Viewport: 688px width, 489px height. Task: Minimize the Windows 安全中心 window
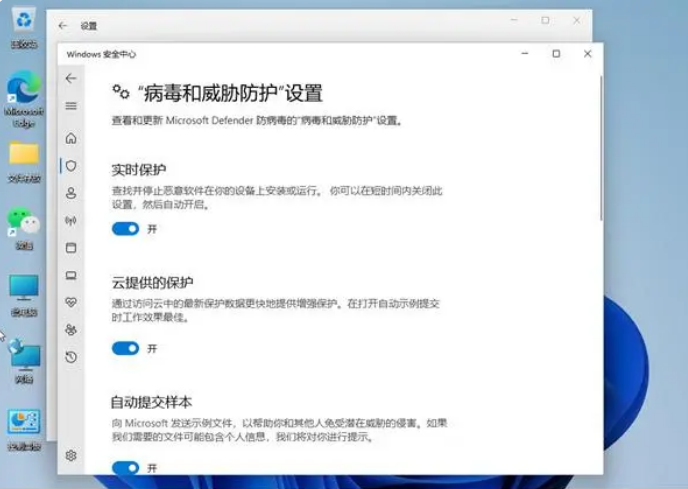(525, 54)
